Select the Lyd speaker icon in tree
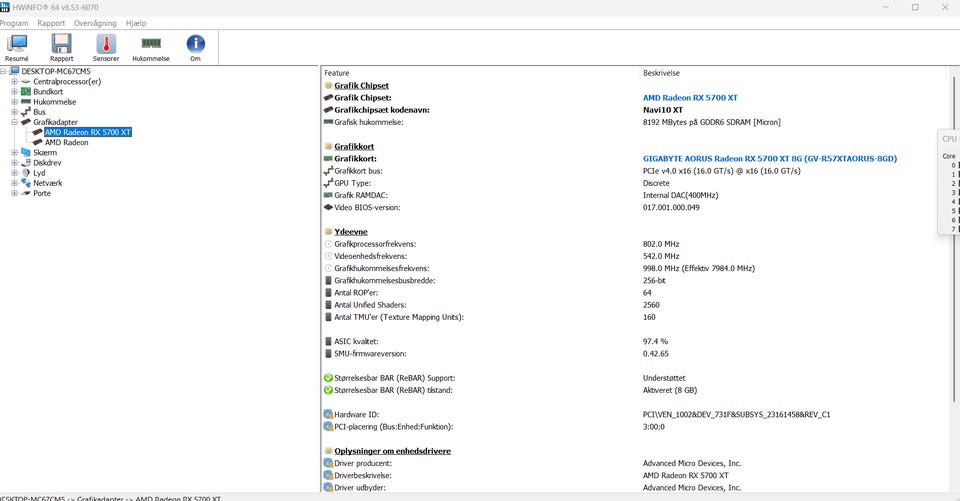The height and width of the screenshot is (501, 960). click(x=26, y=173)
